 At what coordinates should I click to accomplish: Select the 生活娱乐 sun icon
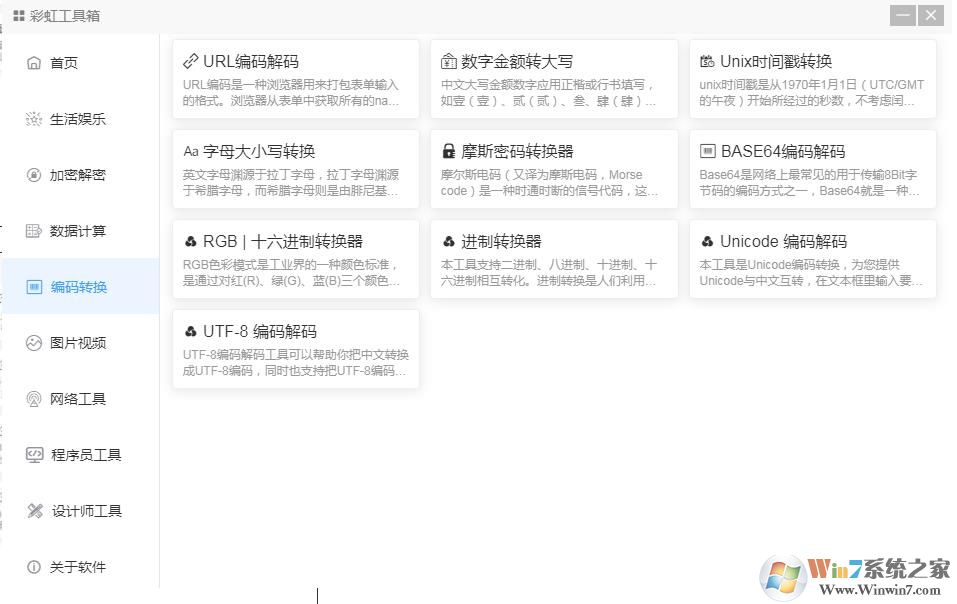[x=34, y=118]
